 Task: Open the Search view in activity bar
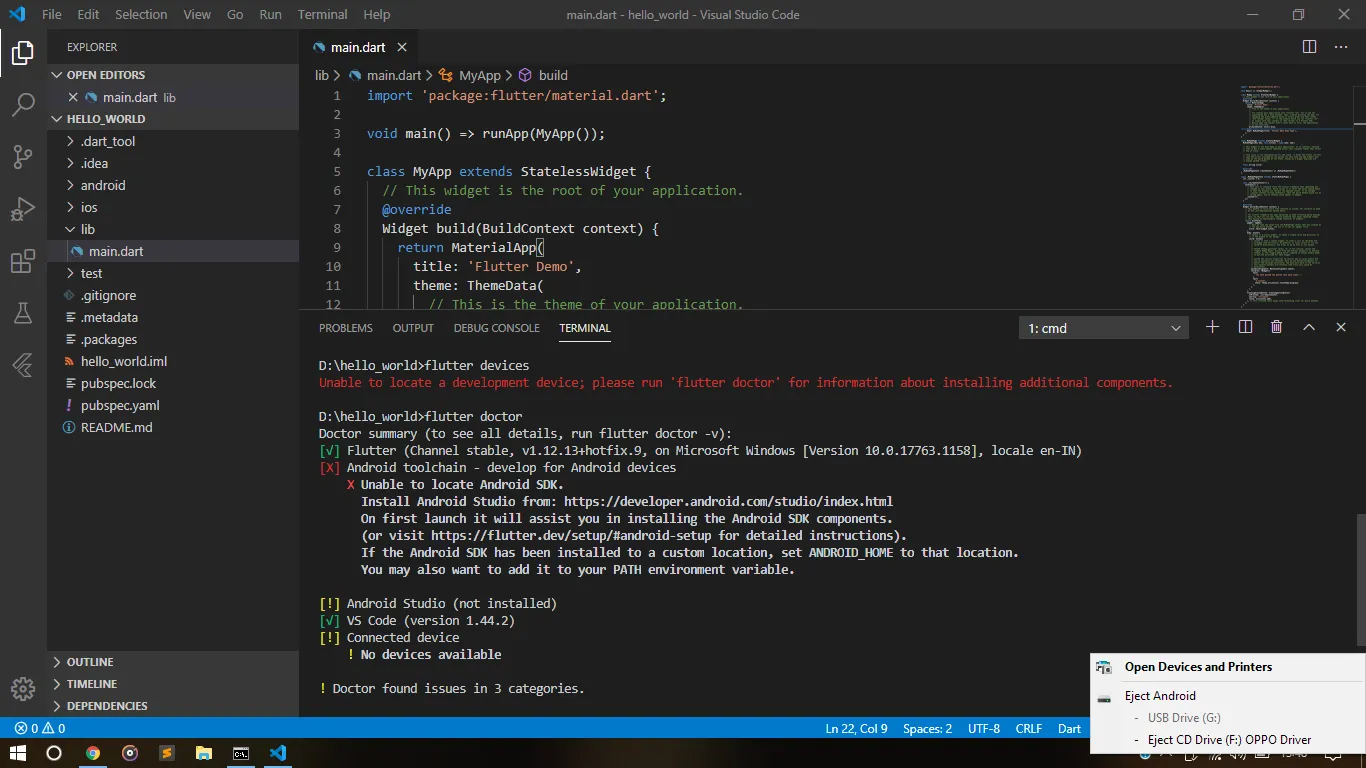23,104
